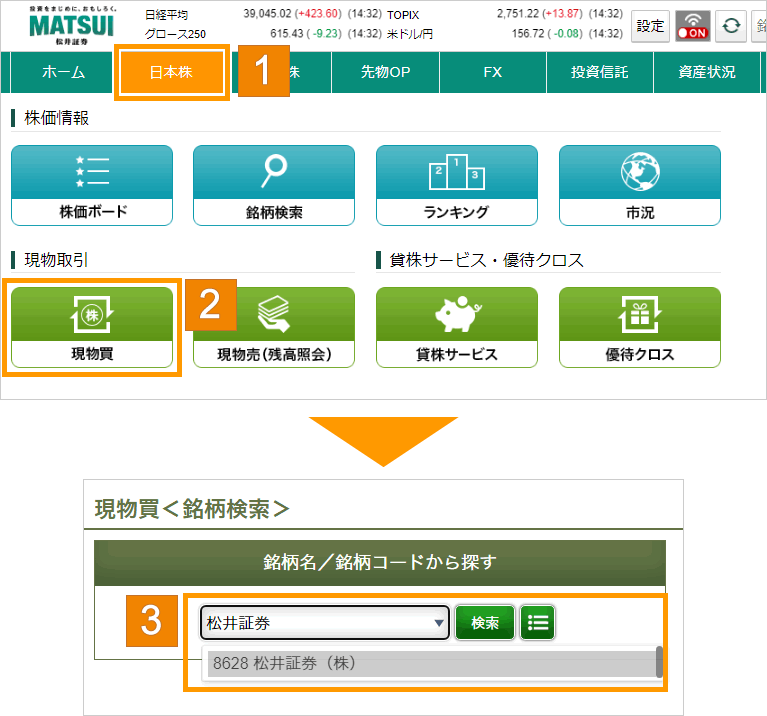Select the 資産状況 tab
Viewport: 767px width, 716px height.
(707, 72)
